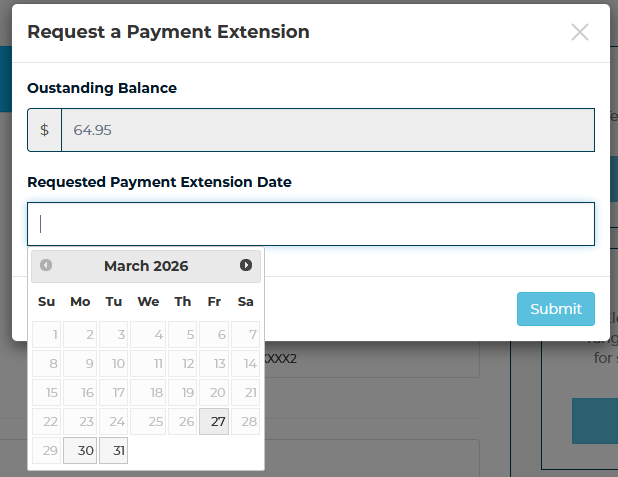
Task: Go to previous month in calendar
Action: pyautogui.click(x=46, y=266)
